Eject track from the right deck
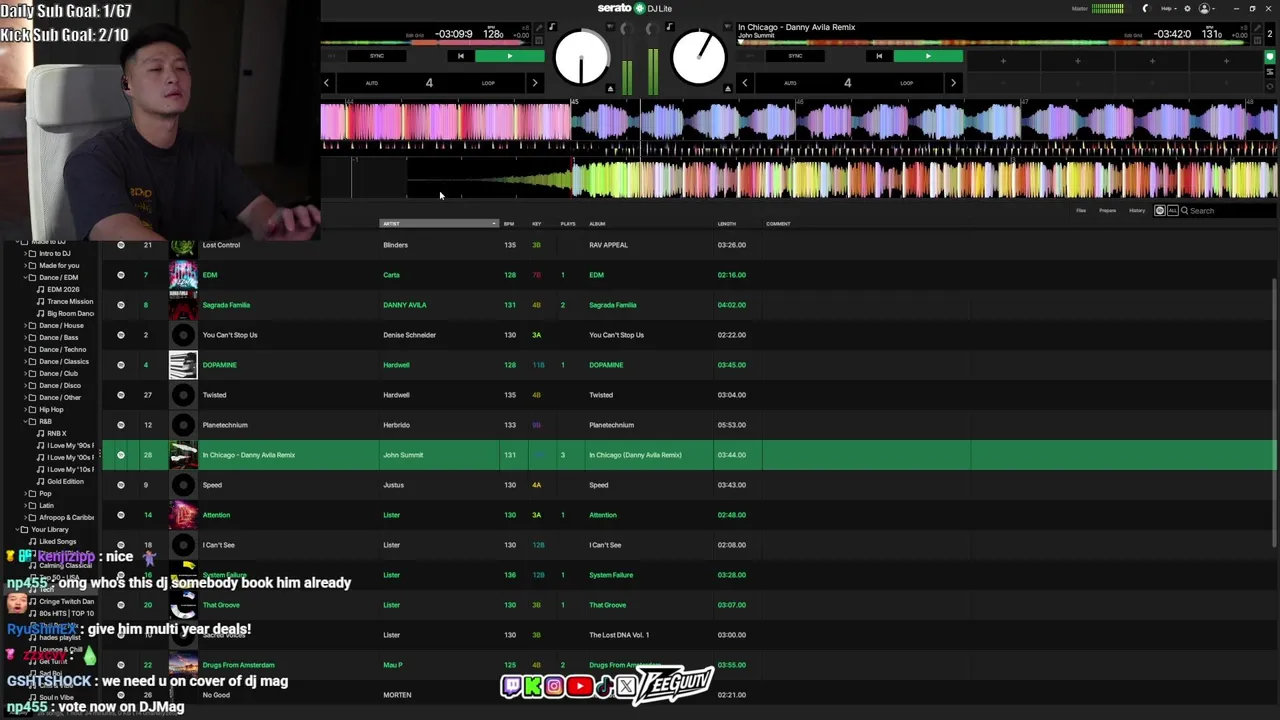 [x=728, y=89]
